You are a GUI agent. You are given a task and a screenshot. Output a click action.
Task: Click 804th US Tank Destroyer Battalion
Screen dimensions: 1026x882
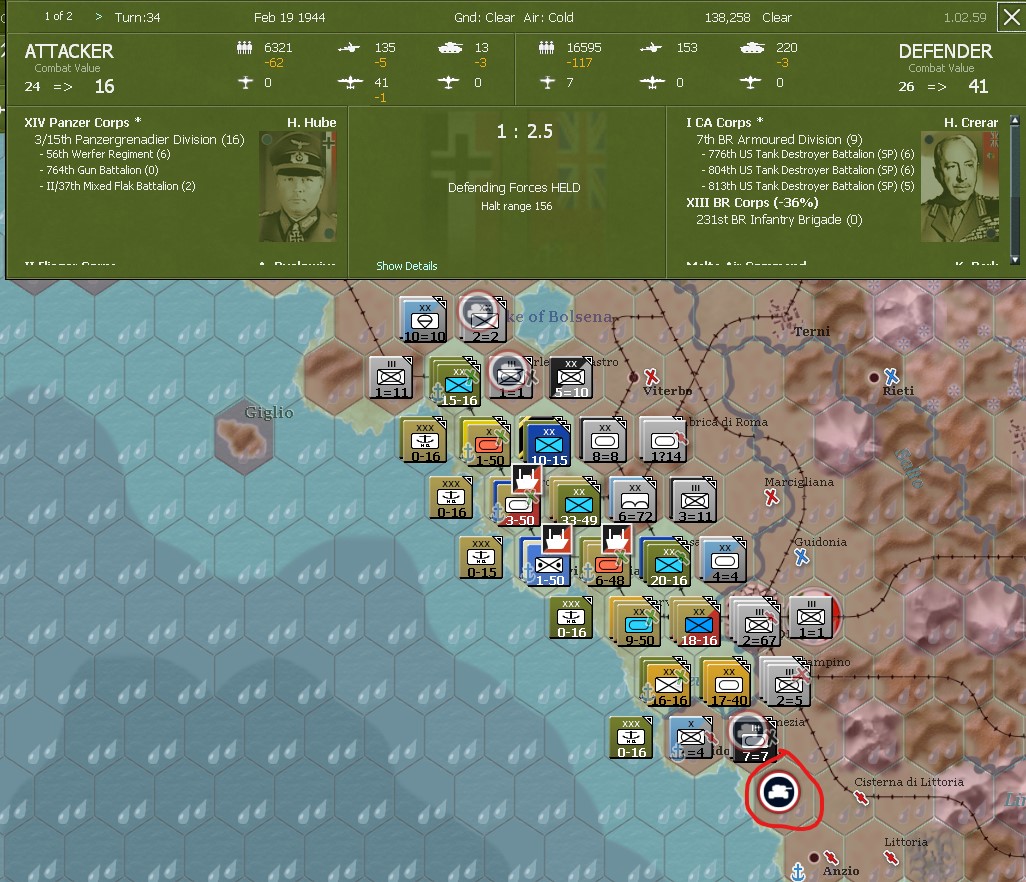[807, 170]
